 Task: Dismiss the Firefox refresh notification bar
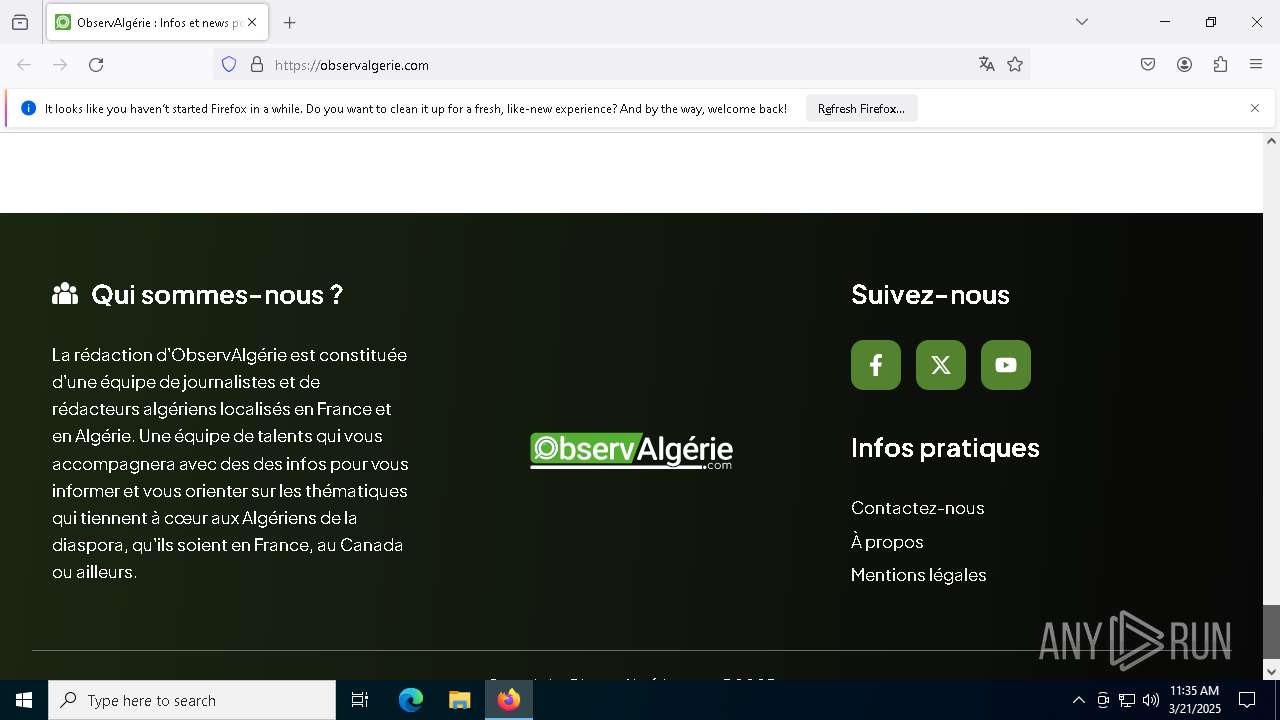(x=1255, y=108)
